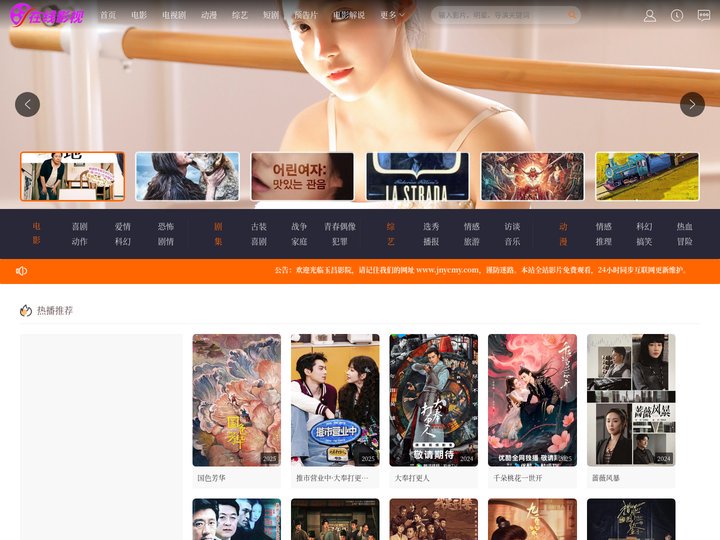Open the message chat bubble icon
The height and width of the screenshot is (540, 720).
(703, 16)
